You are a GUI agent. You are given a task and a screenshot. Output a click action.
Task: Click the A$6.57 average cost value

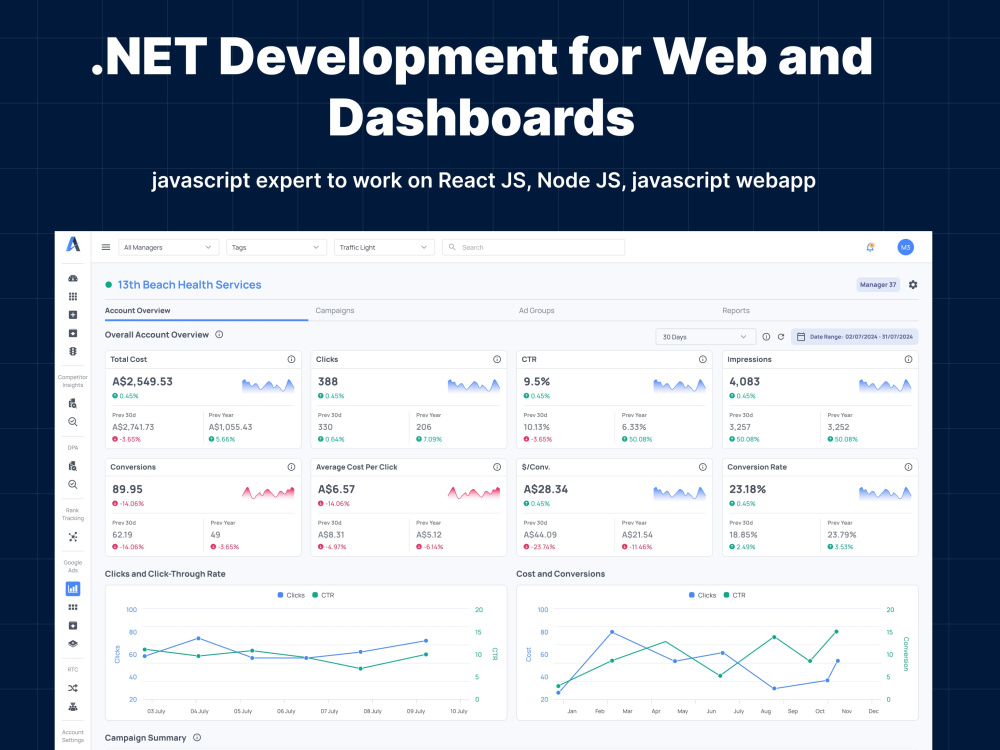[336, 489]
